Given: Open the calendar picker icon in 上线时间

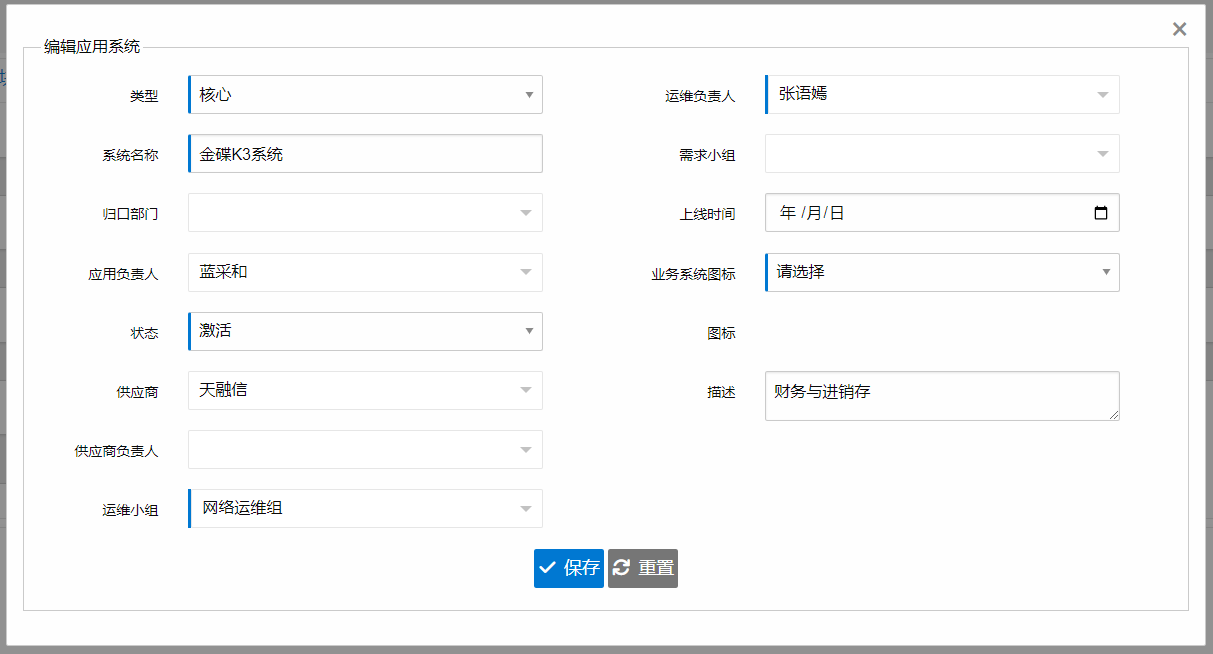Looking at the screenshot, I should pos(1101,213).
